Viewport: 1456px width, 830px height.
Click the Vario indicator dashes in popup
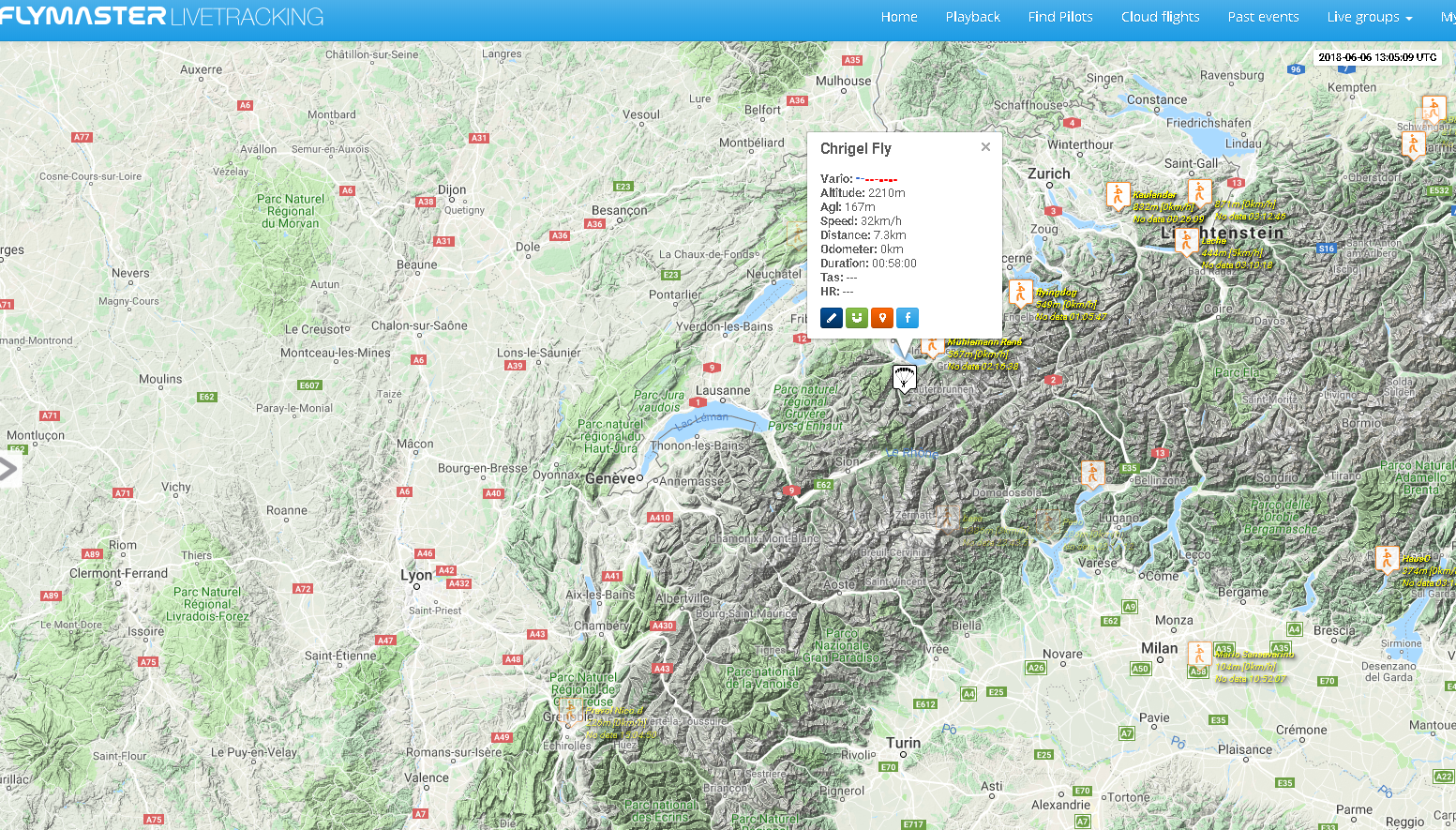point(877,178)
